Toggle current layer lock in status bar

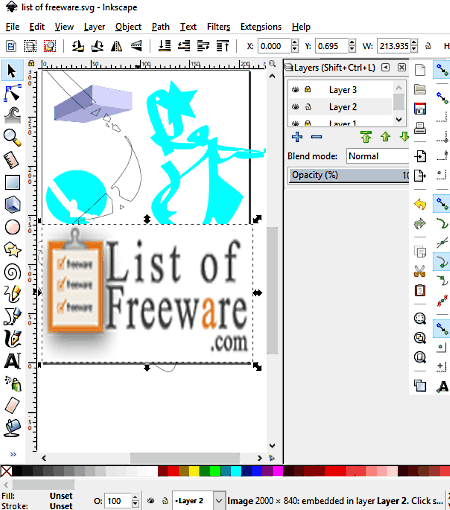165,501
